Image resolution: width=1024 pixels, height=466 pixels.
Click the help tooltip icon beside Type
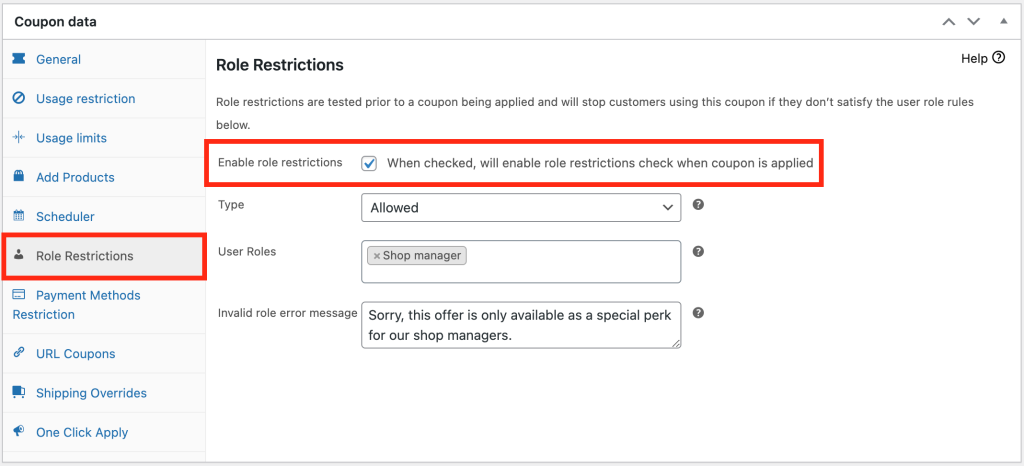coord(698,204)
